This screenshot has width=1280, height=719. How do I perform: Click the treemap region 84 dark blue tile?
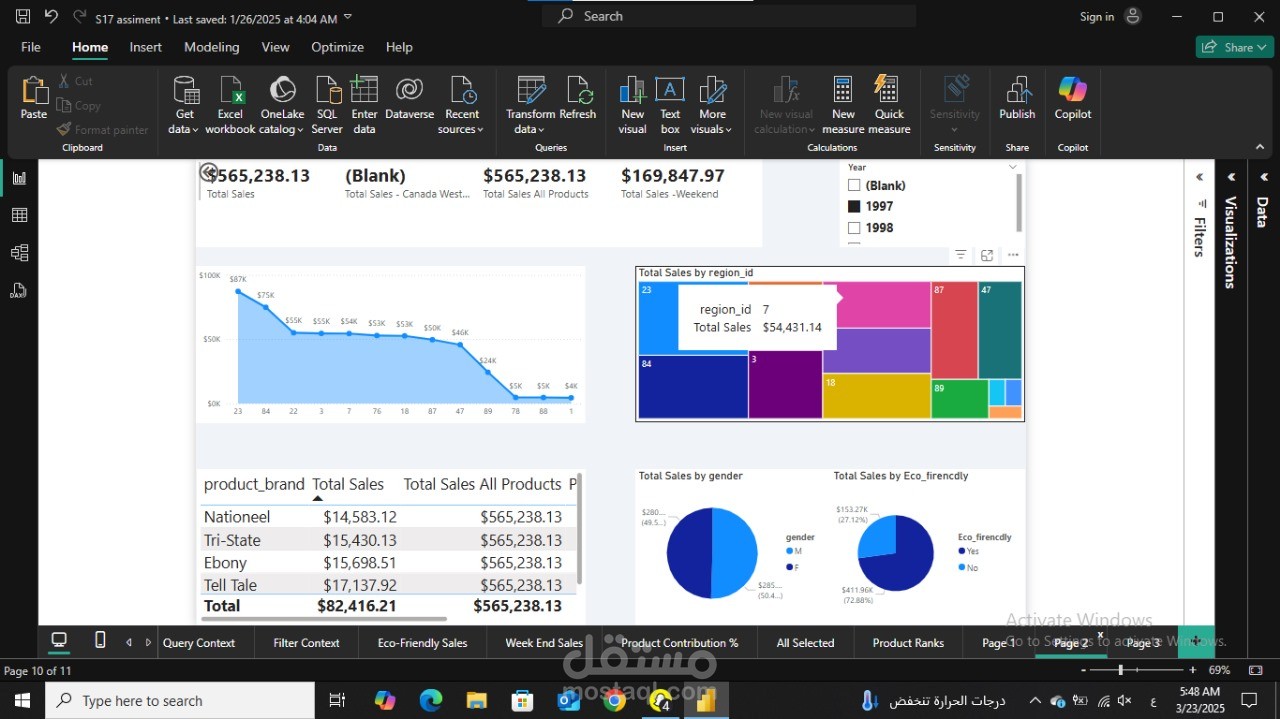pyautogui.click(x=693, y=387)
